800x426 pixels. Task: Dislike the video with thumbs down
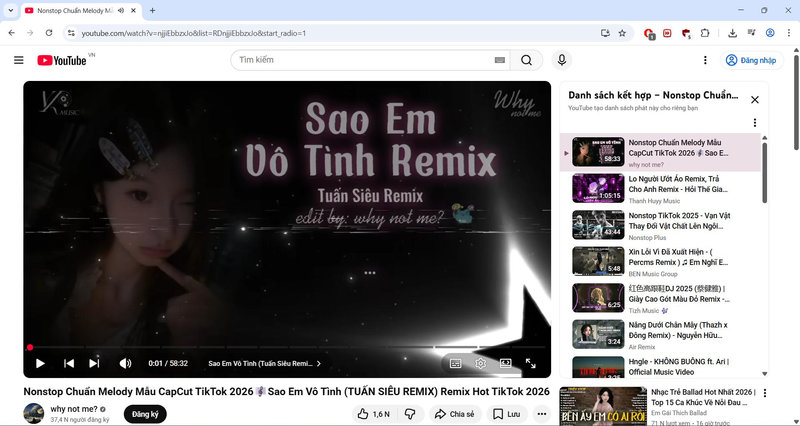(x=410, y=414)
